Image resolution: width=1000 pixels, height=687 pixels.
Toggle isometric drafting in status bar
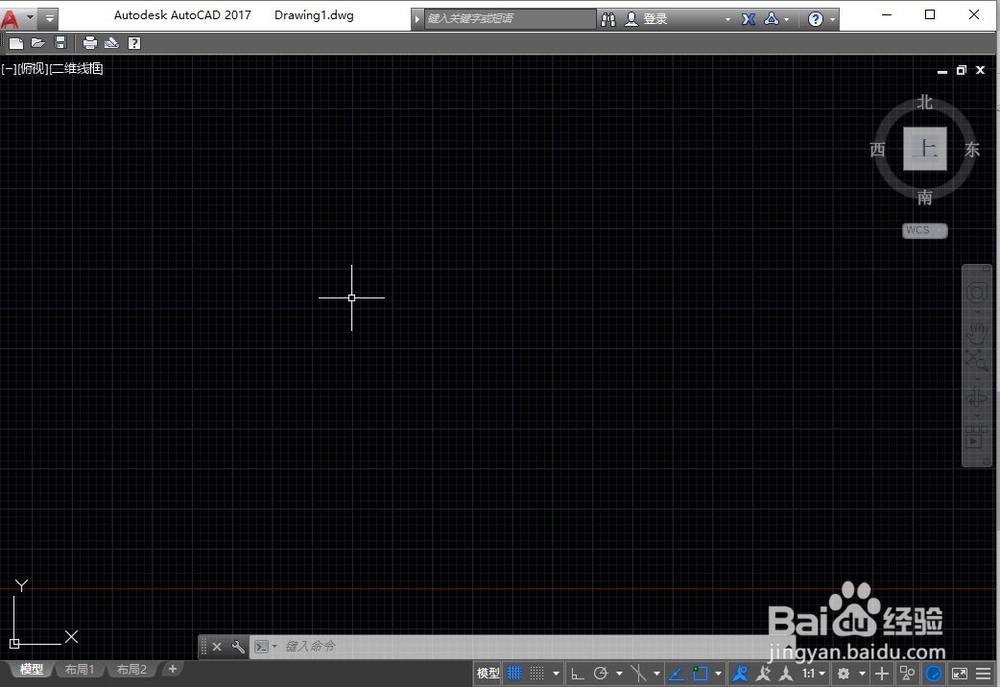pos(638,673)
